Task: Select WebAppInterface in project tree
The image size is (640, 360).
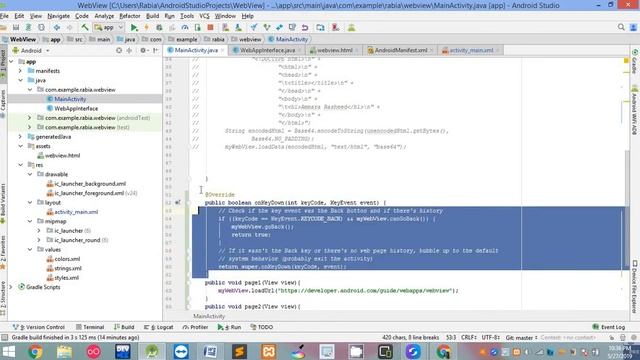Action: 76,108
